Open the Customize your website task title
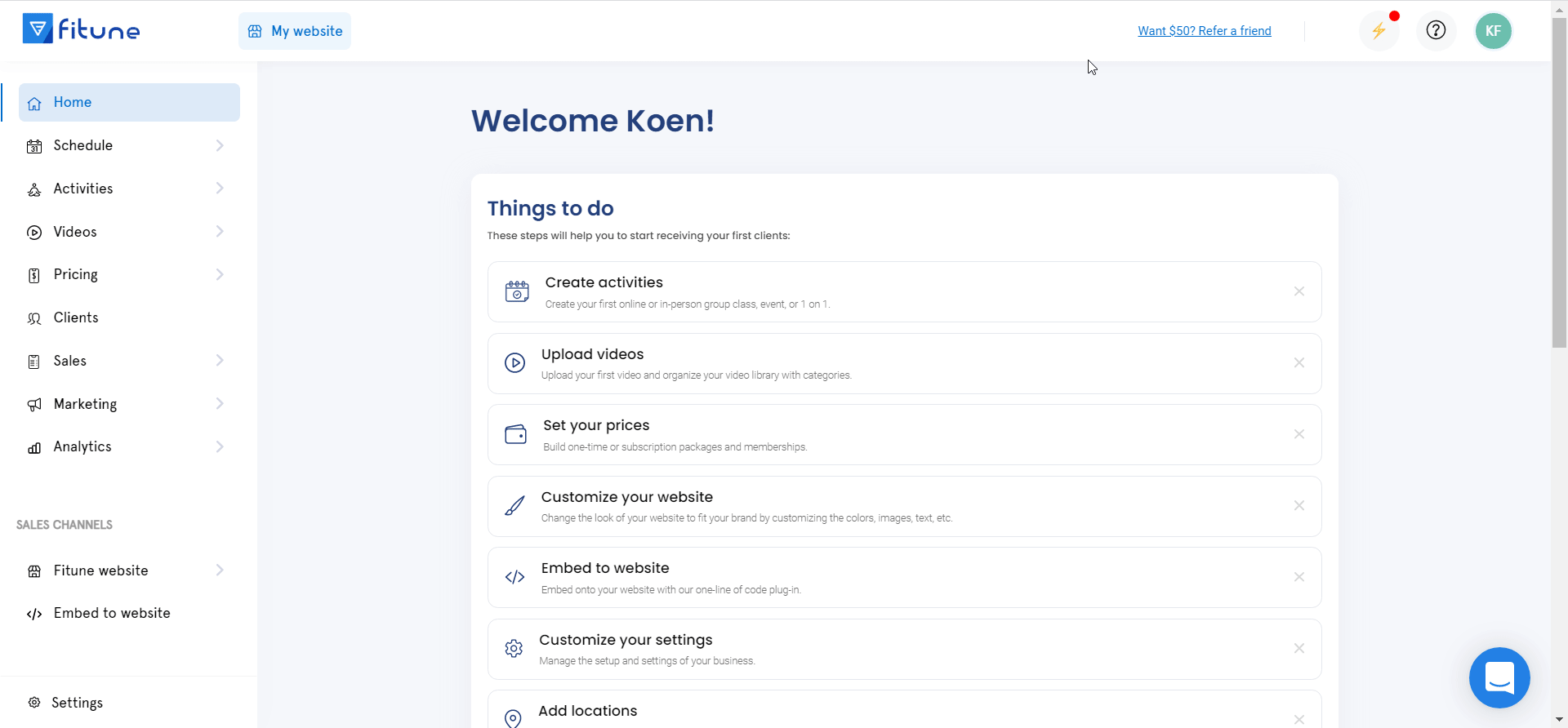1568x728 pixels. click(626, 497)
